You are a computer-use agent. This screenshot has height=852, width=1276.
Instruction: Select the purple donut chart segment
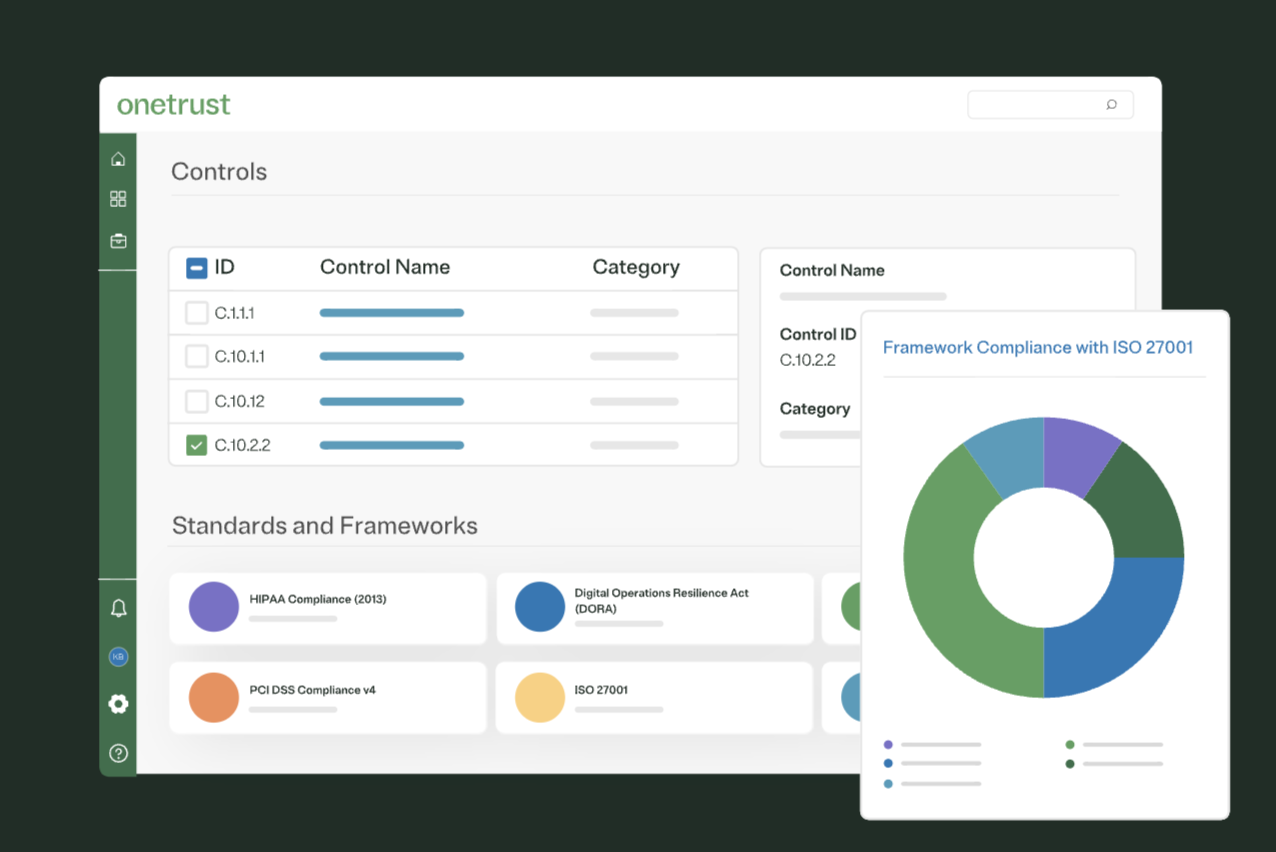[1075, 455]
